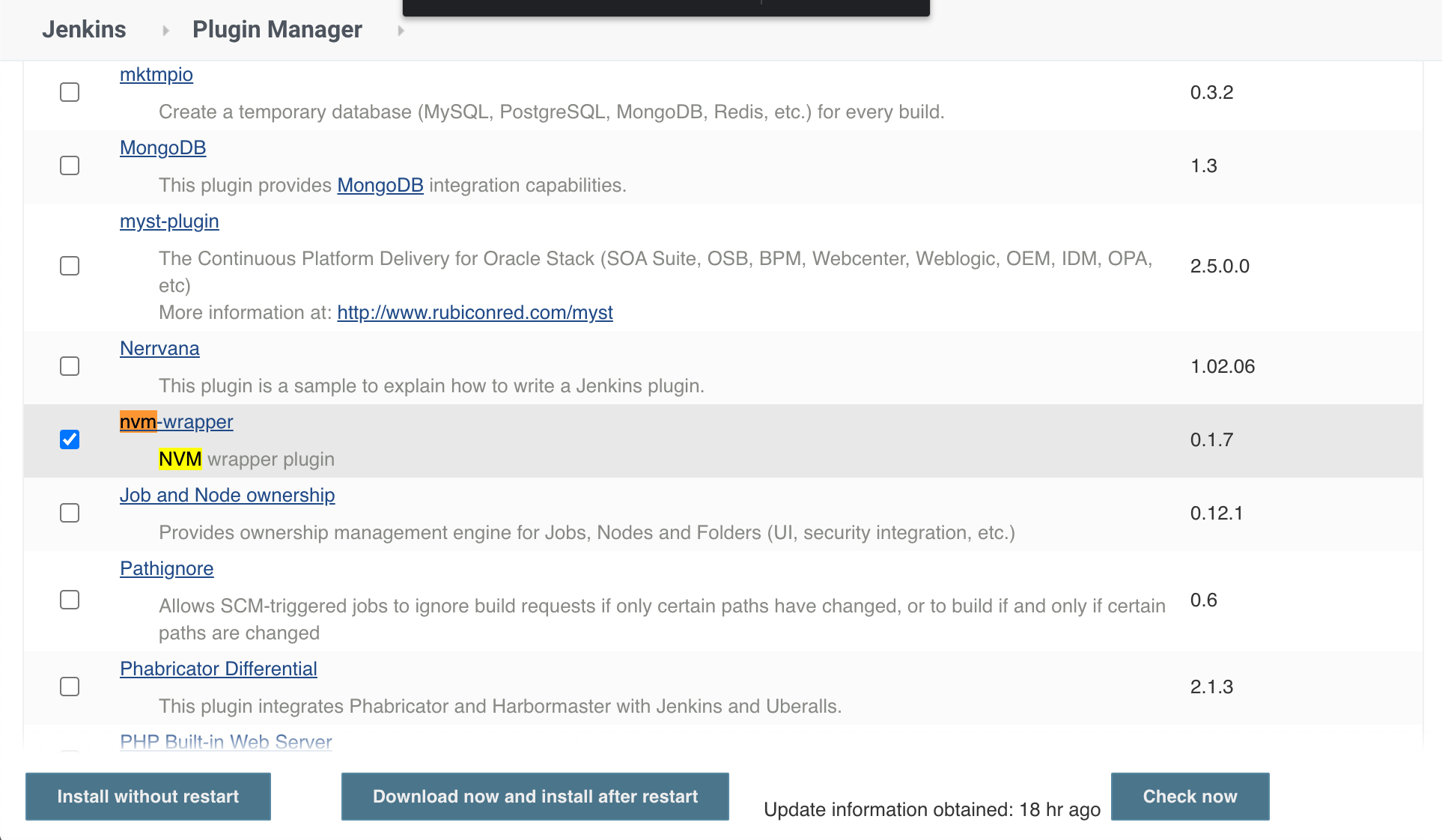Screen dimensions: 1442x840
Task: Enable the Phabricator Differential checkbox
Action: click(70, 687)
